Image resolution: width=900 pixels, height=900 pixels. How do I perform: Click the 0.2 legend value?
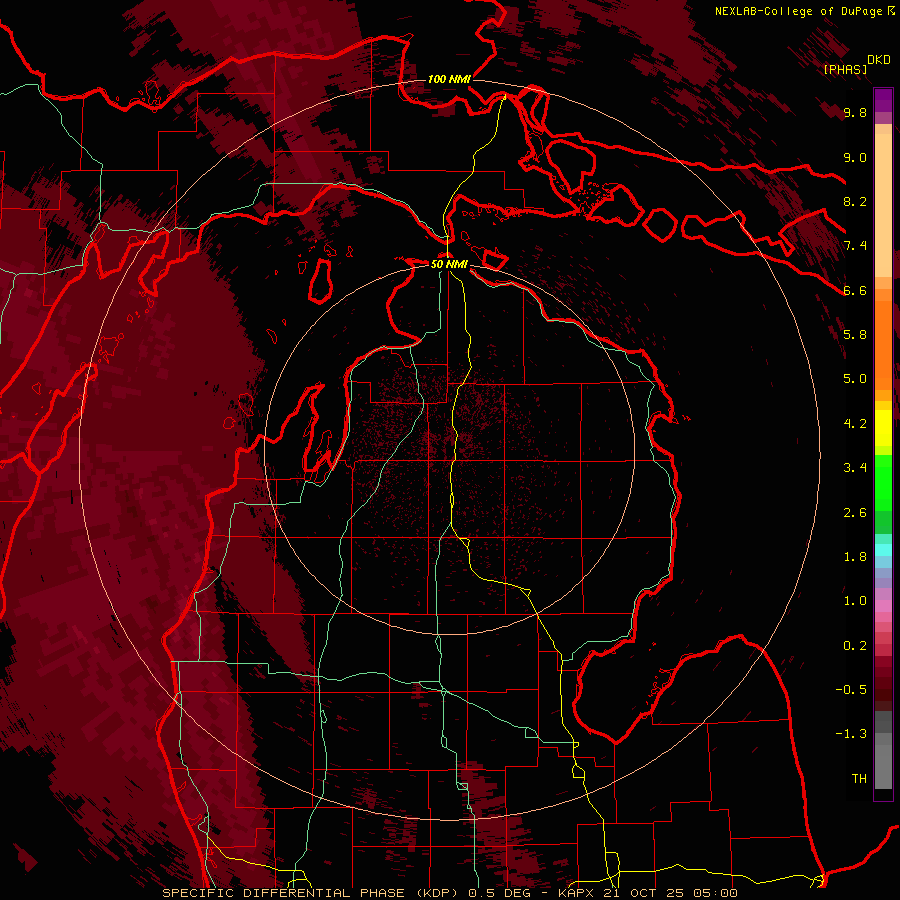[x=855, y=646]
